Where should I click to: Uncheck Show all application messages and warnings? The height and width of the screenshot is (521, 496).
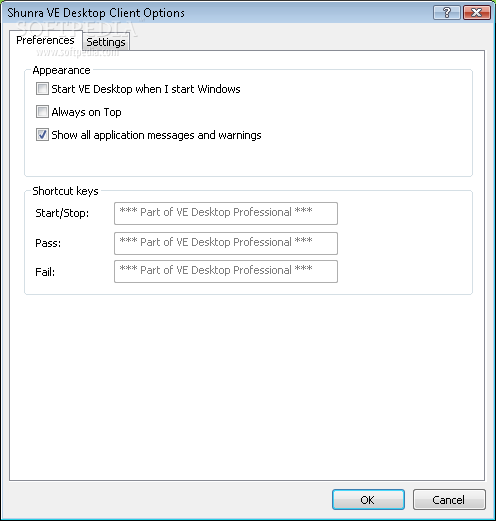(x=42, y=135)
